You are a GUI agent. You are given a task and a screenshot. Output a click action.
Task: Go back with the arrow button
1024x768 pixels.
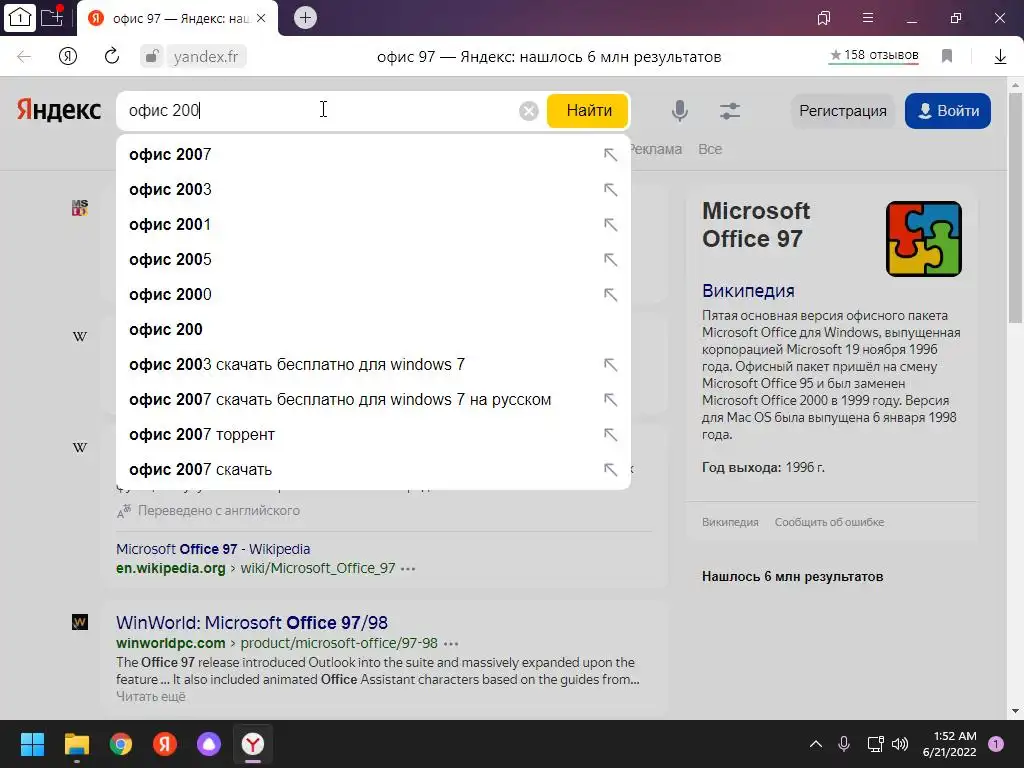pos(24,57)
